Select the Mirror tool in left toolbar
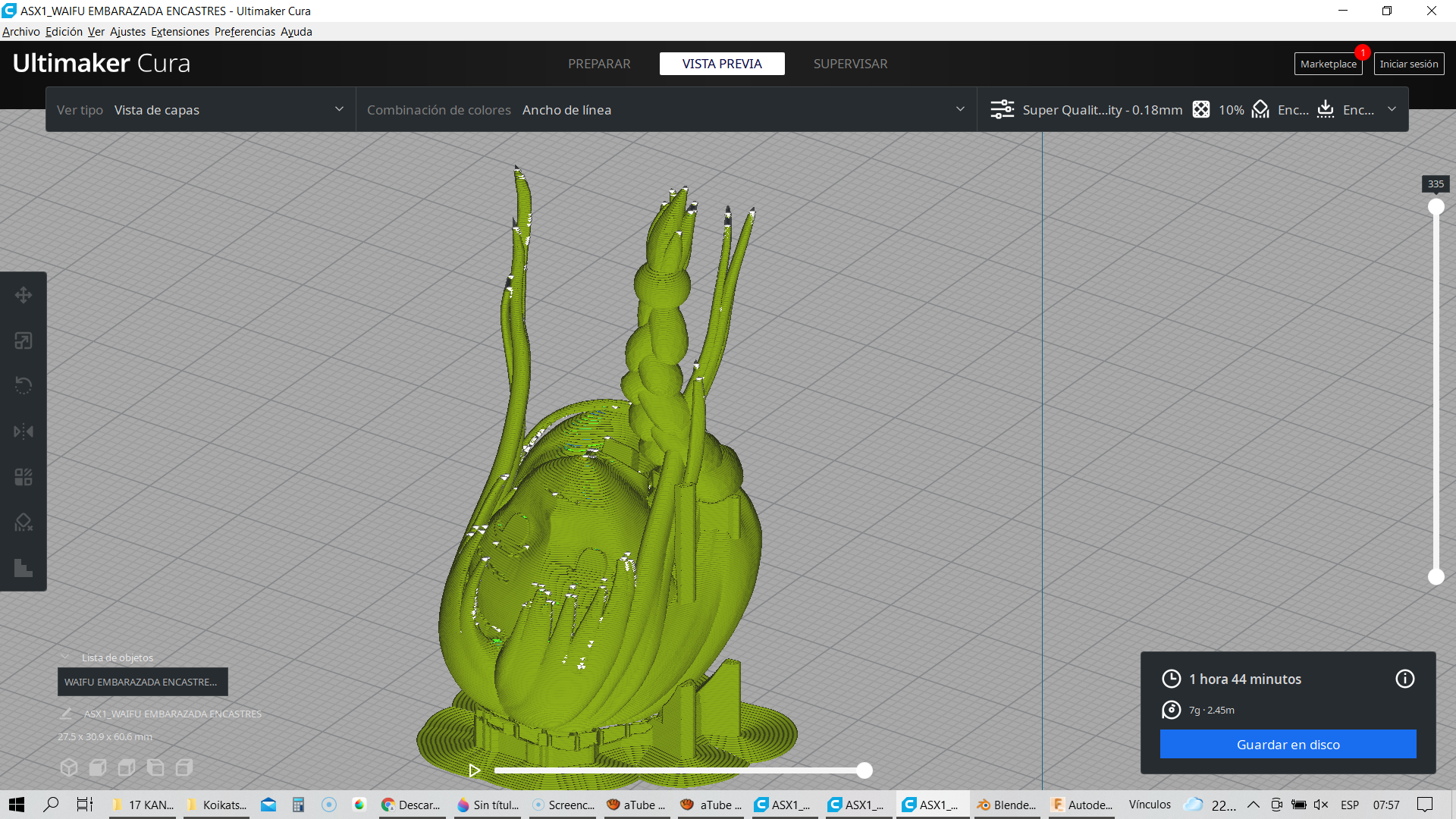This screenshot has width=1456, height=819. [24, 431]
